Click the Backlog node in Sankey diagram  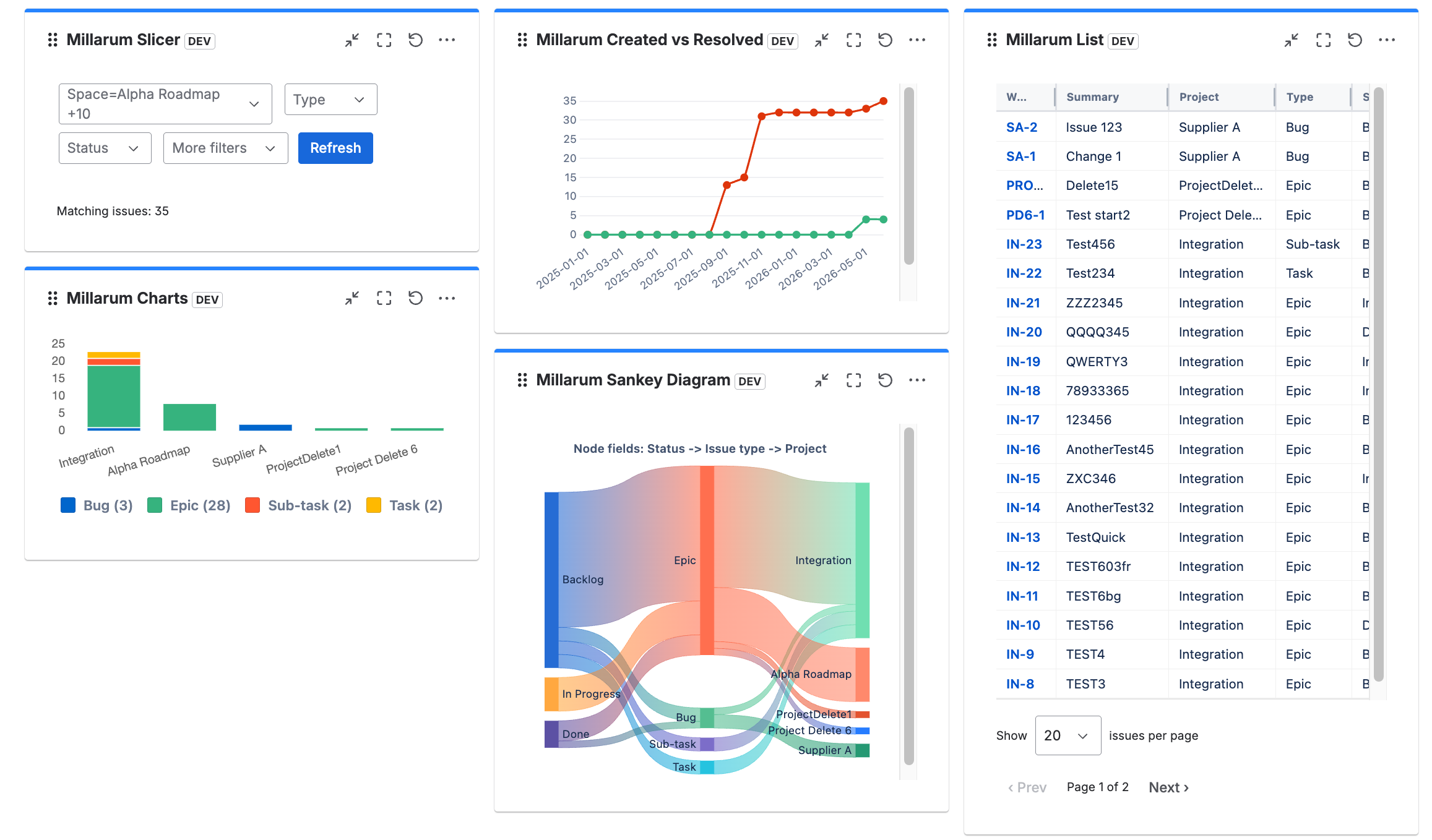551,580
